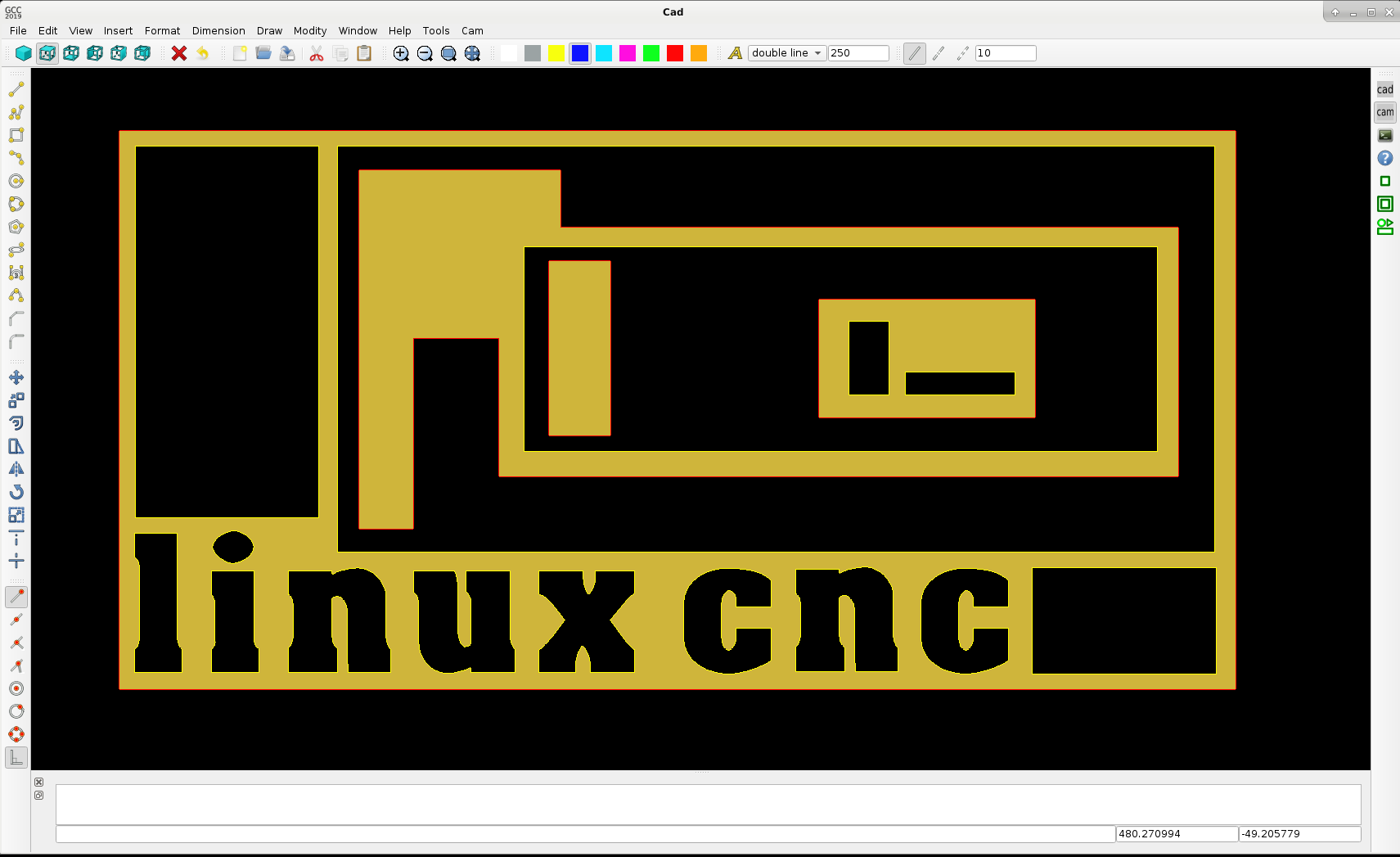The height and width of the screenshot is (857, 1400).
Task: Open the File menu
Action: (x=18, y=31)
